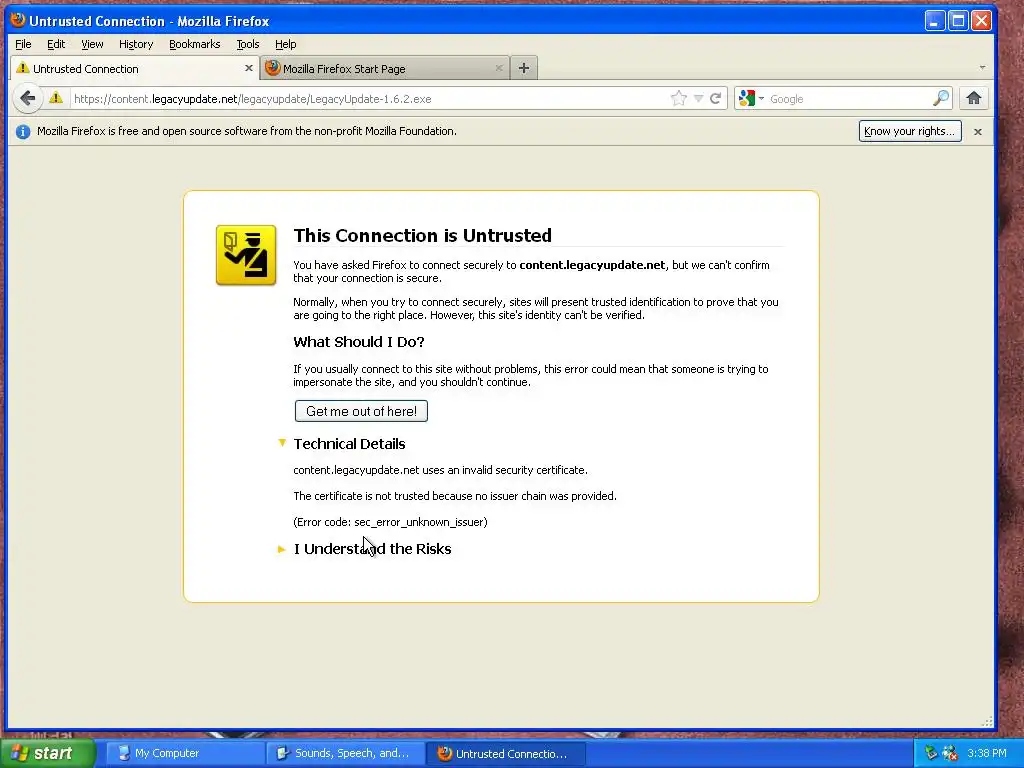Bookmark this page with the star icon
1024x768 pixels.
click(679, 99)
